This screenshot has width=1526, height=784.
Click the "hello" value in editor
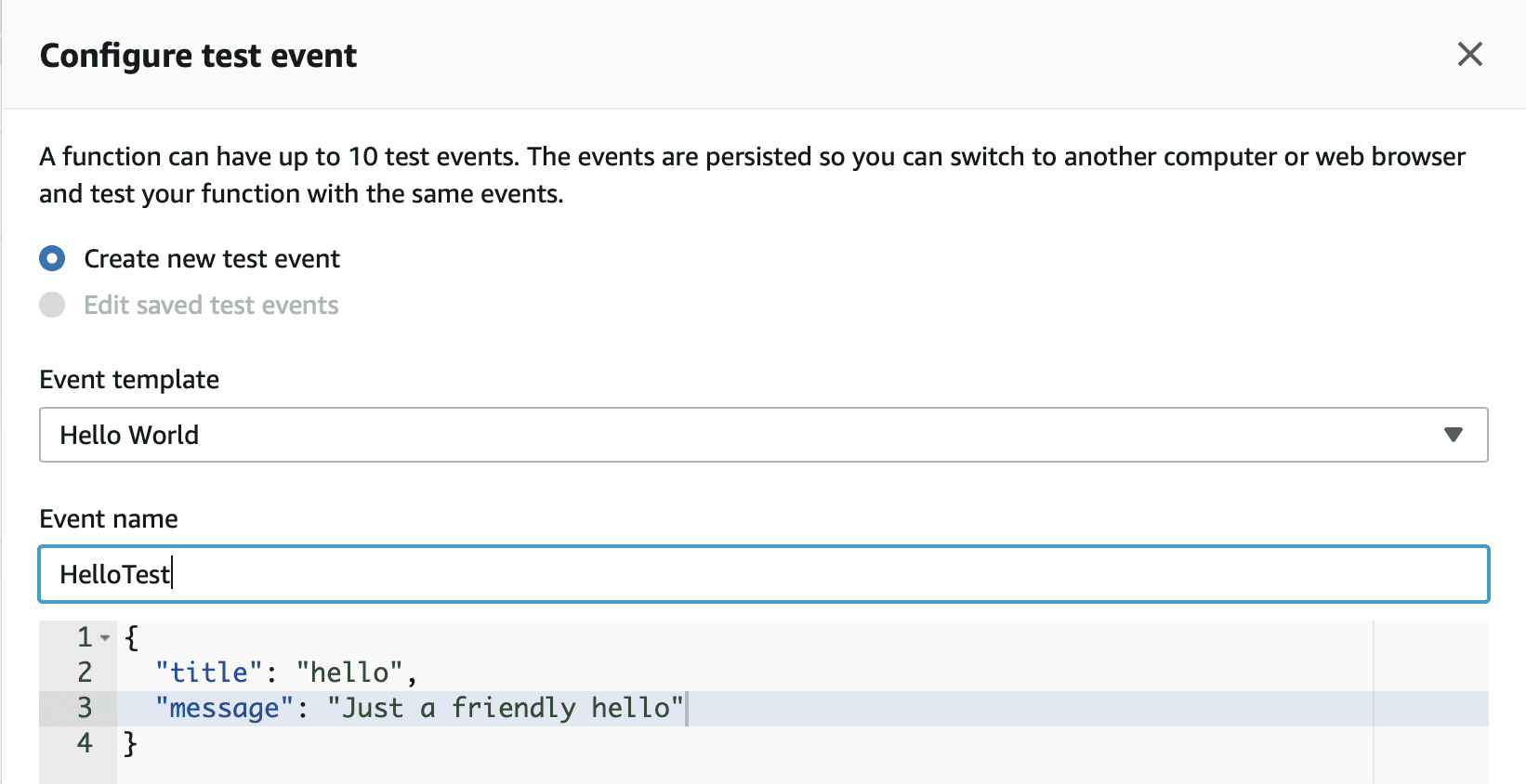click(x=349, y=673)
